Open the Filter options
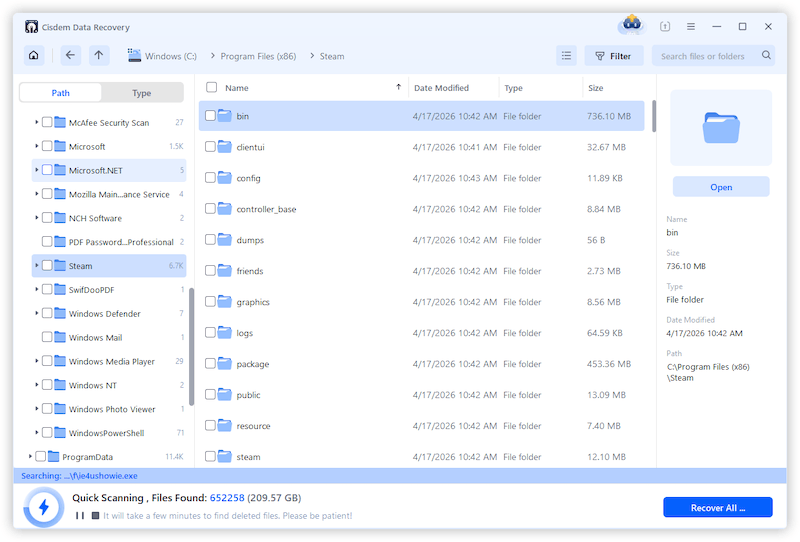 point(614,56)
